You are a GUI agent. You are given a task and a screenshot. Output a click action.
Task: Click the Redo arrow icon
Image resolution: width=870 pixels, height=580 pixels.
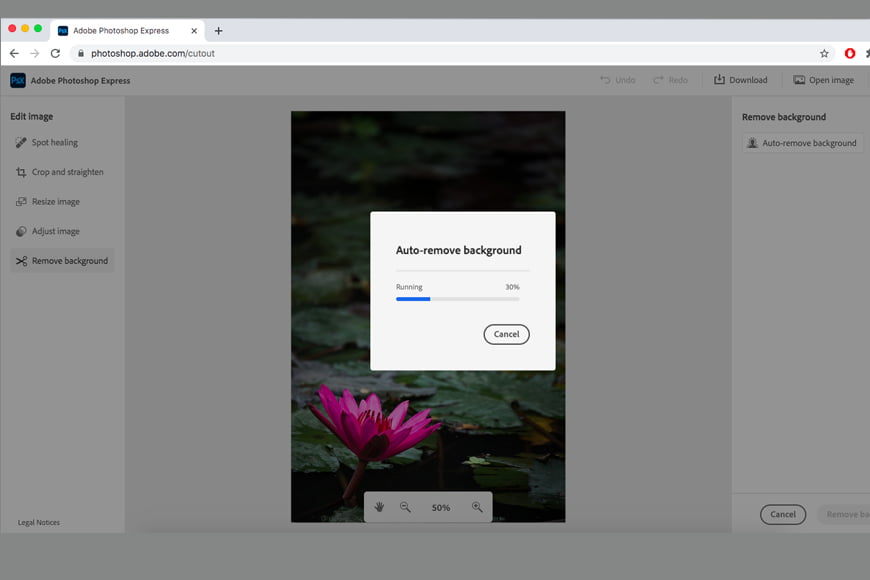(658, 80)
